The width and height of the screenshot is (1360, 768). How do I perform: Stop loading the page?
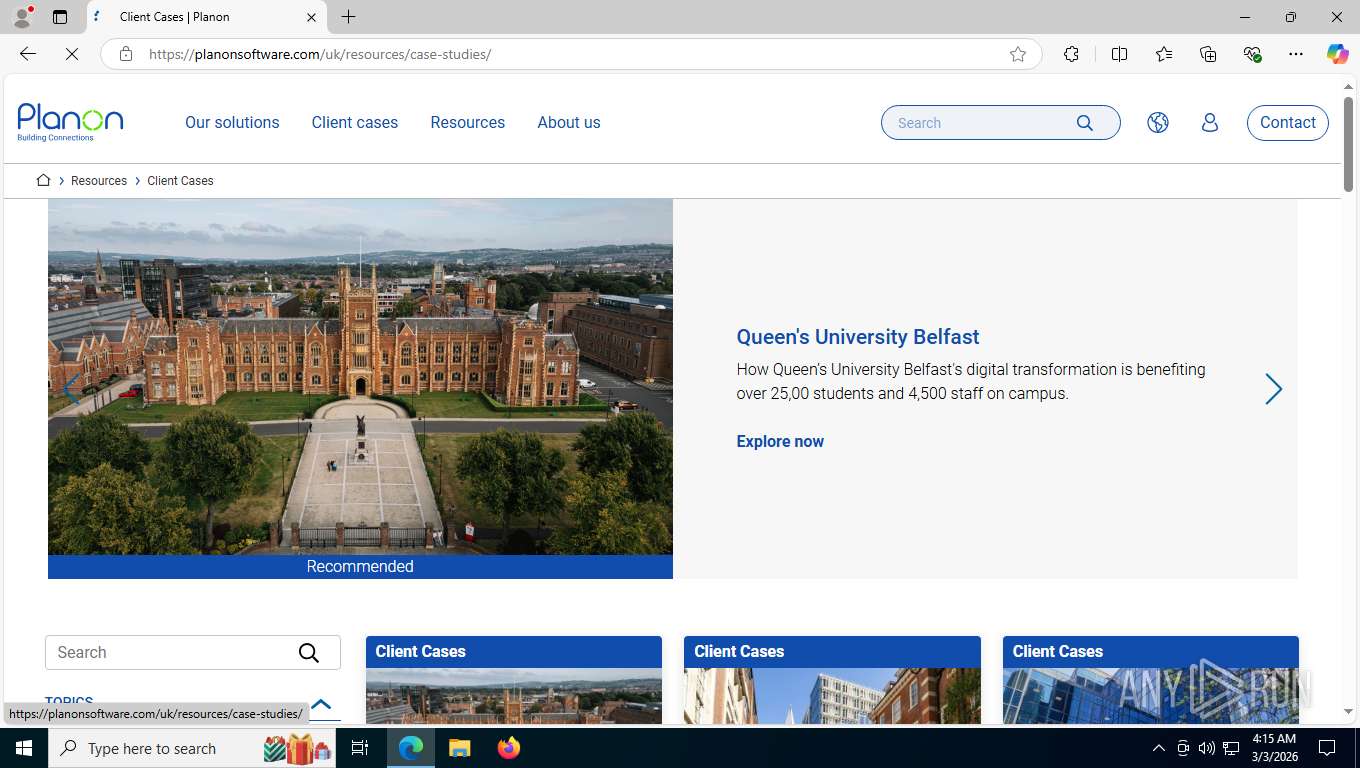point(72,54)
